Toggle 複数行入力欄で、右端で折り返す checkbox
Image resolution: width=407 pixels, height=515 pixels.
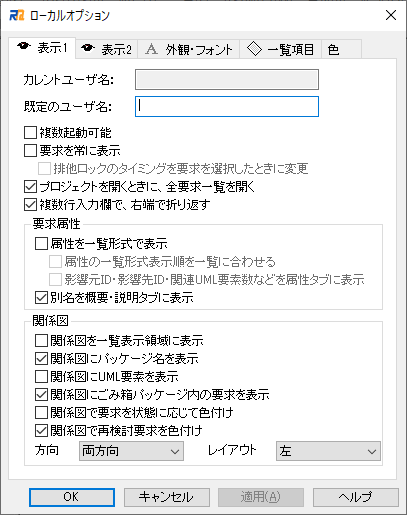click(30, 204)
